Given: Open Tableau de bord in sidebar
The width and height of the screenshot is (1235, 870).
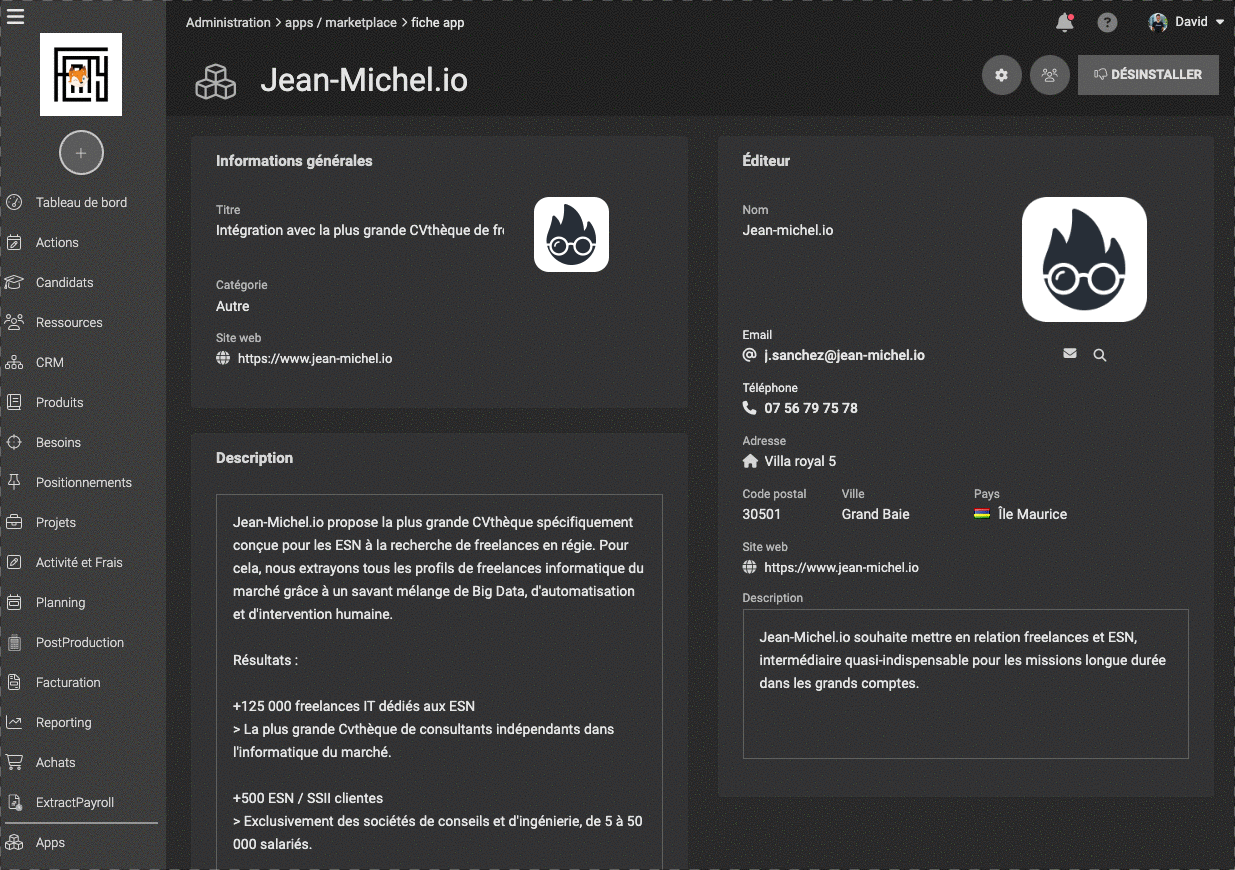Looking at the screenshot, I should [81, 202].
